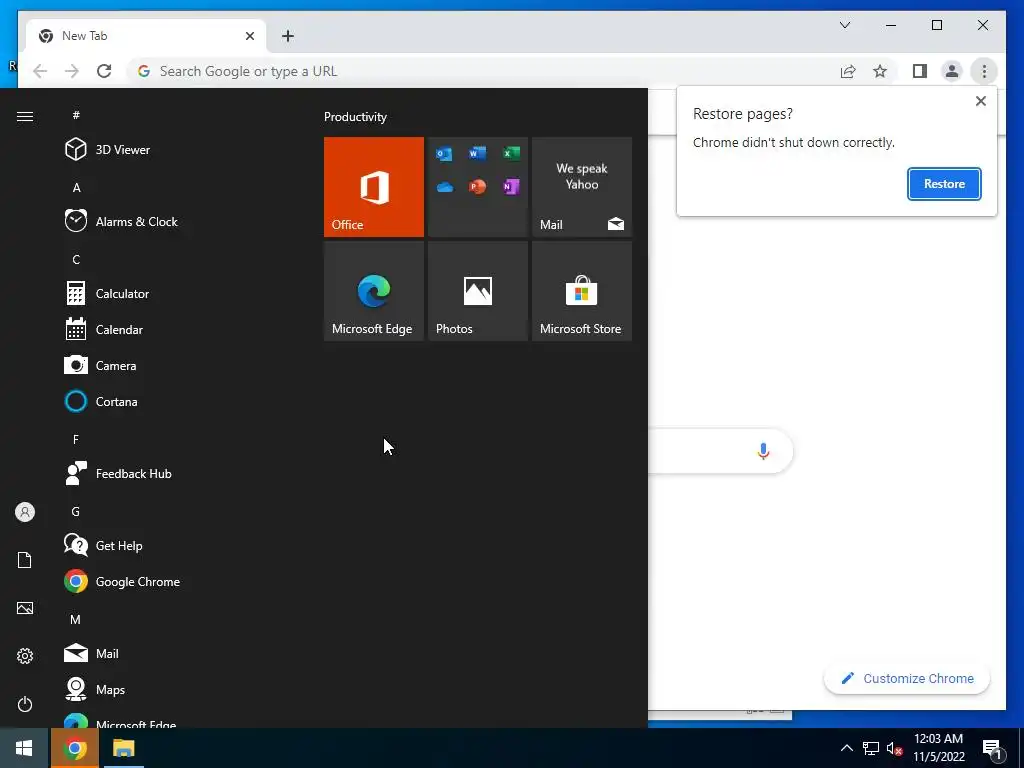Reload the page in Chrome
Image resolution: width=1024 pixels, height=768 pixels.
point(104,71)
